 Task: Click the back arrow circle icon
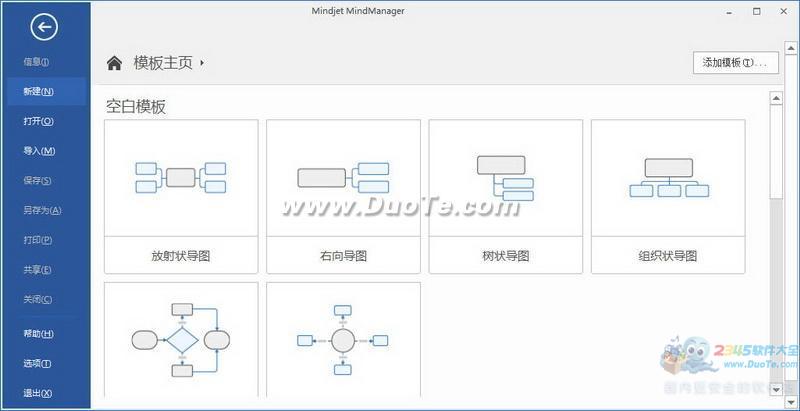44,27
